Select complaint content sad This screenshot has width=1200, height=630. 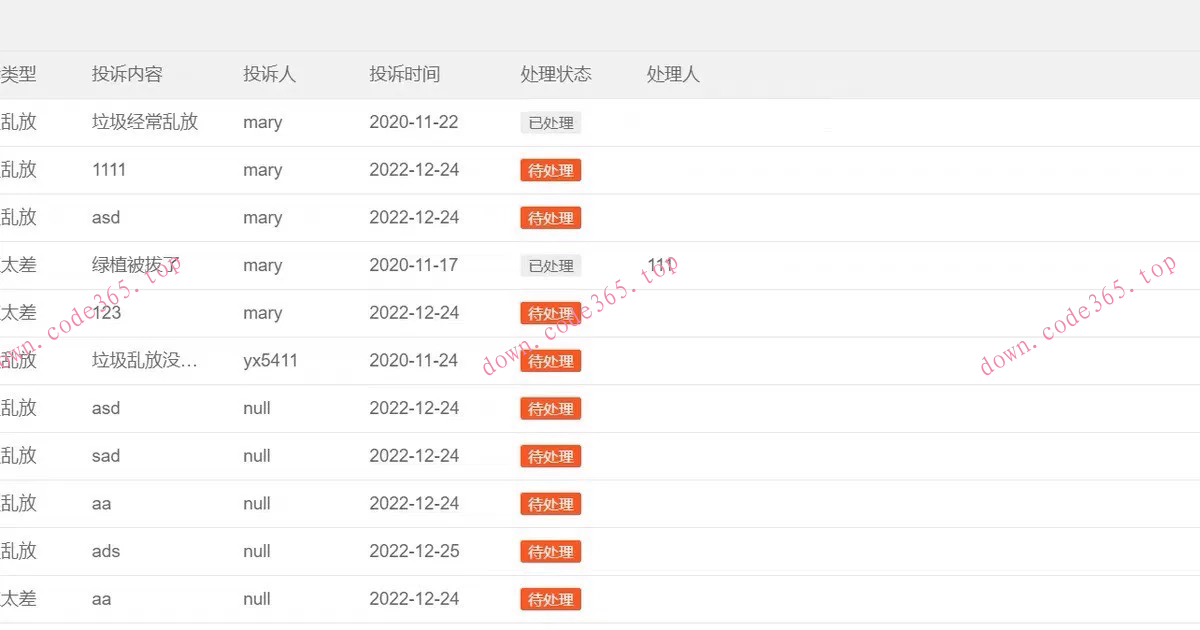(106, 456)
